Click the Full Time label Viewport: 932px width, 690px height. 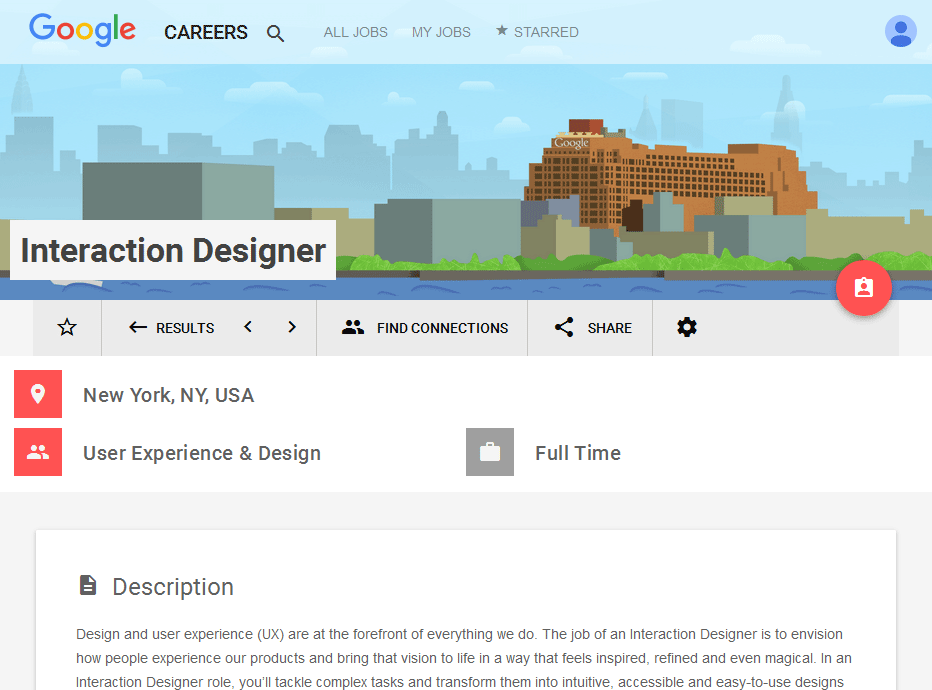pyautogui.click(x=578, y=453)
